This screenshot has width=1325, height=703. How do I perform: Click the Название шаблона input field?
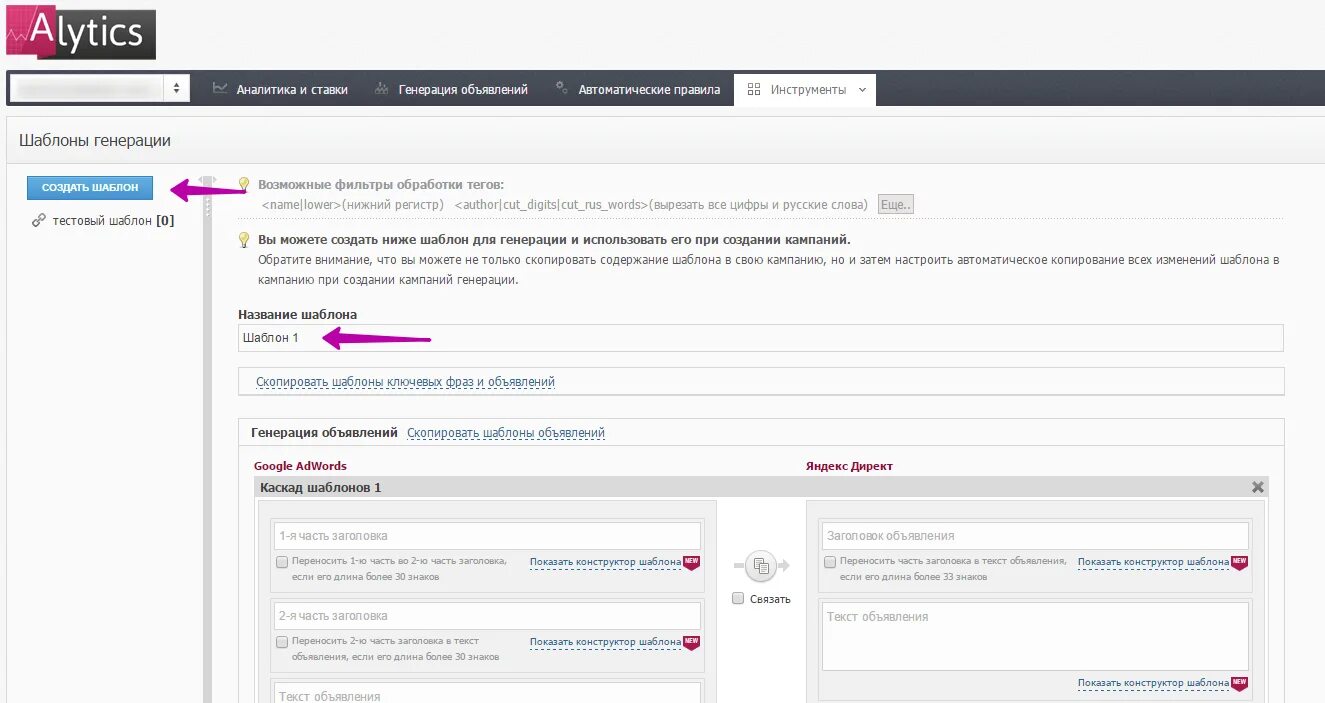[760, 338]
